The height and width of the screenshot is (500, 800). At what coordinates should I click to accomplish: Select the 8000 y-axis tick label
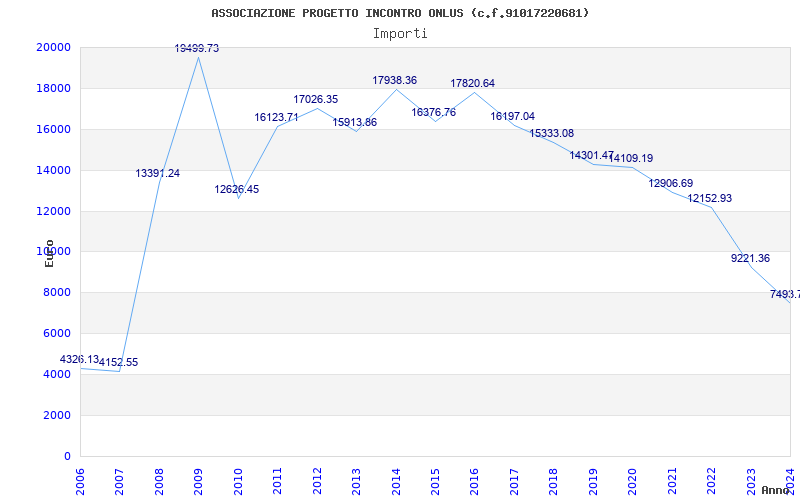point(56,292)
